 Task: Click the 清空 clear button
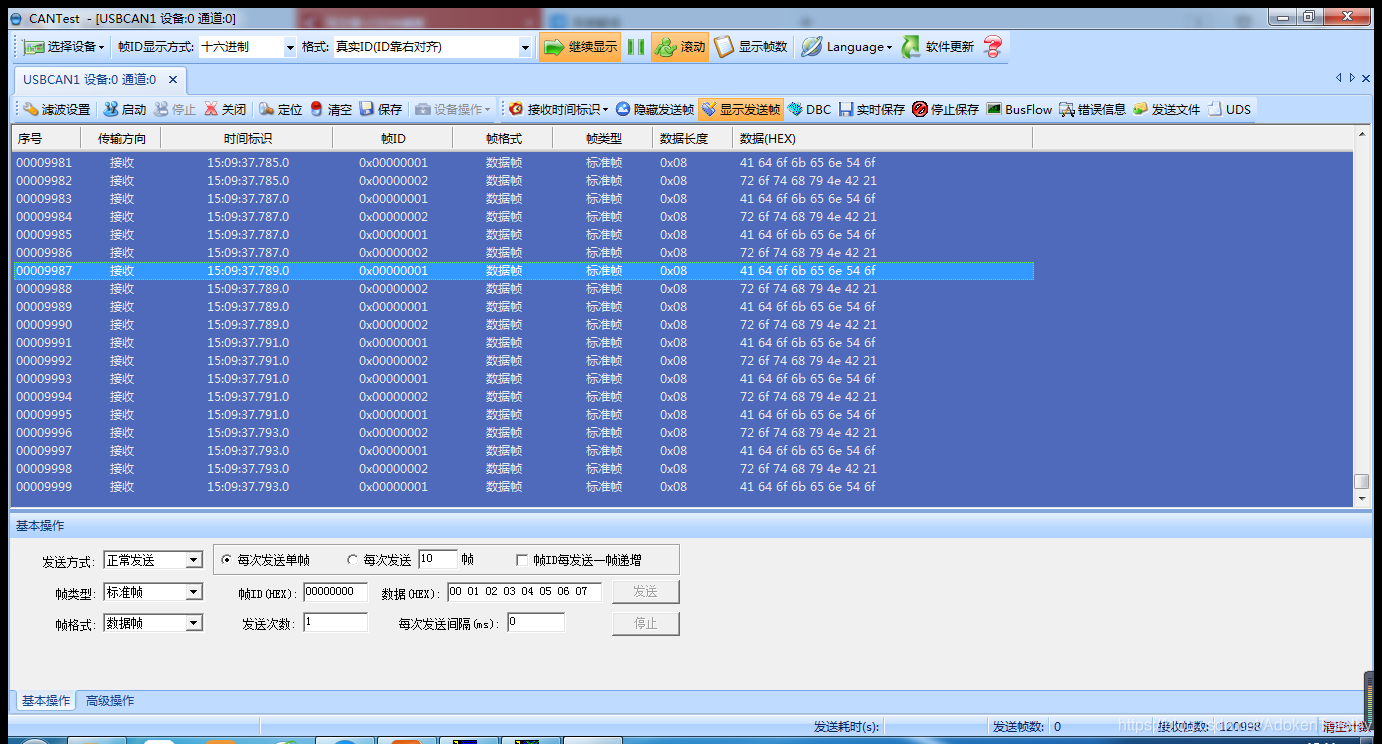[331, 109]
